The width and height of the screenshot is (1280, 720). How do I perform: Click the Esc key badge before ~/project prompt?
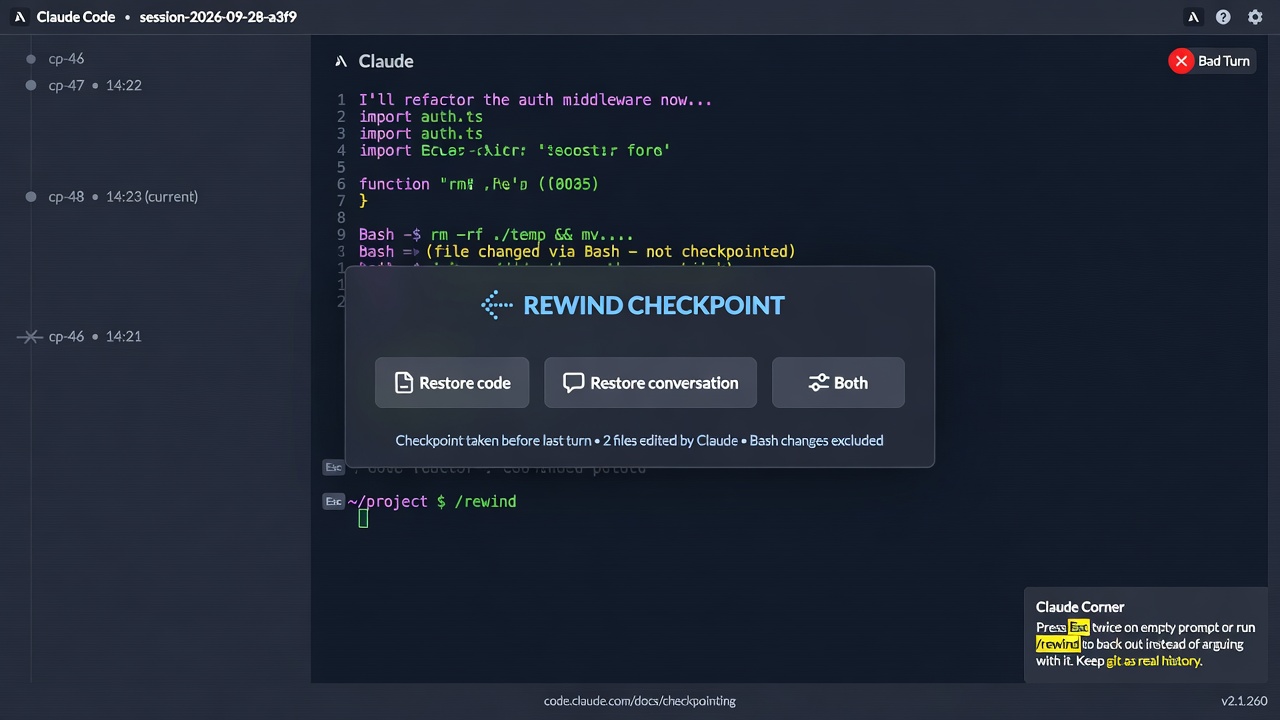[333, 501]
